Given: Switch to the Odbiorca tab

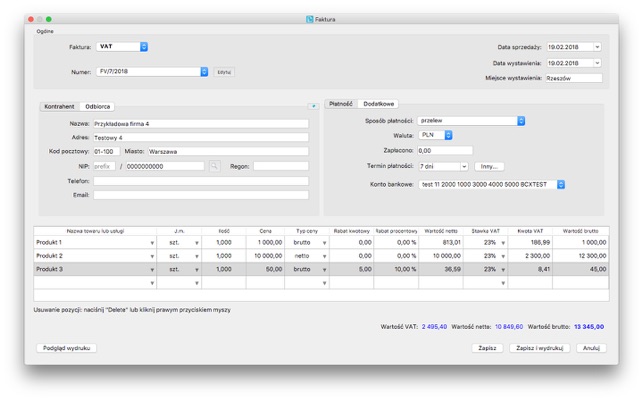Looking at the screenshot, I should click(x=98, y=106).
